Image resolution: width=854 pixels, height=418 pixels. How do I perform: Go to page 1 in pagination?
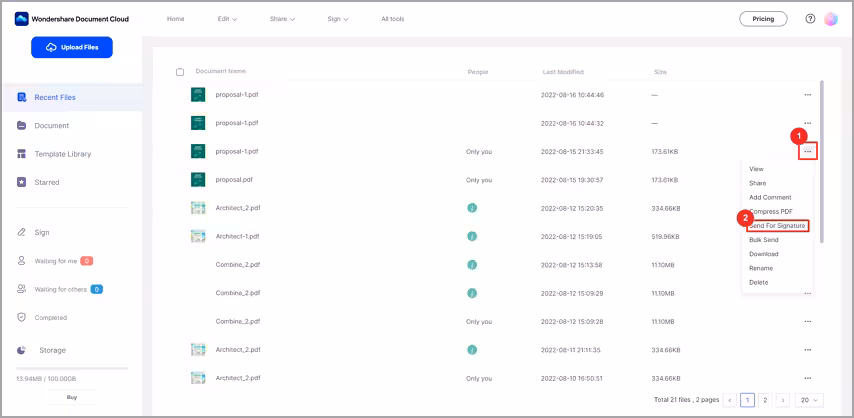coord(747,400)
